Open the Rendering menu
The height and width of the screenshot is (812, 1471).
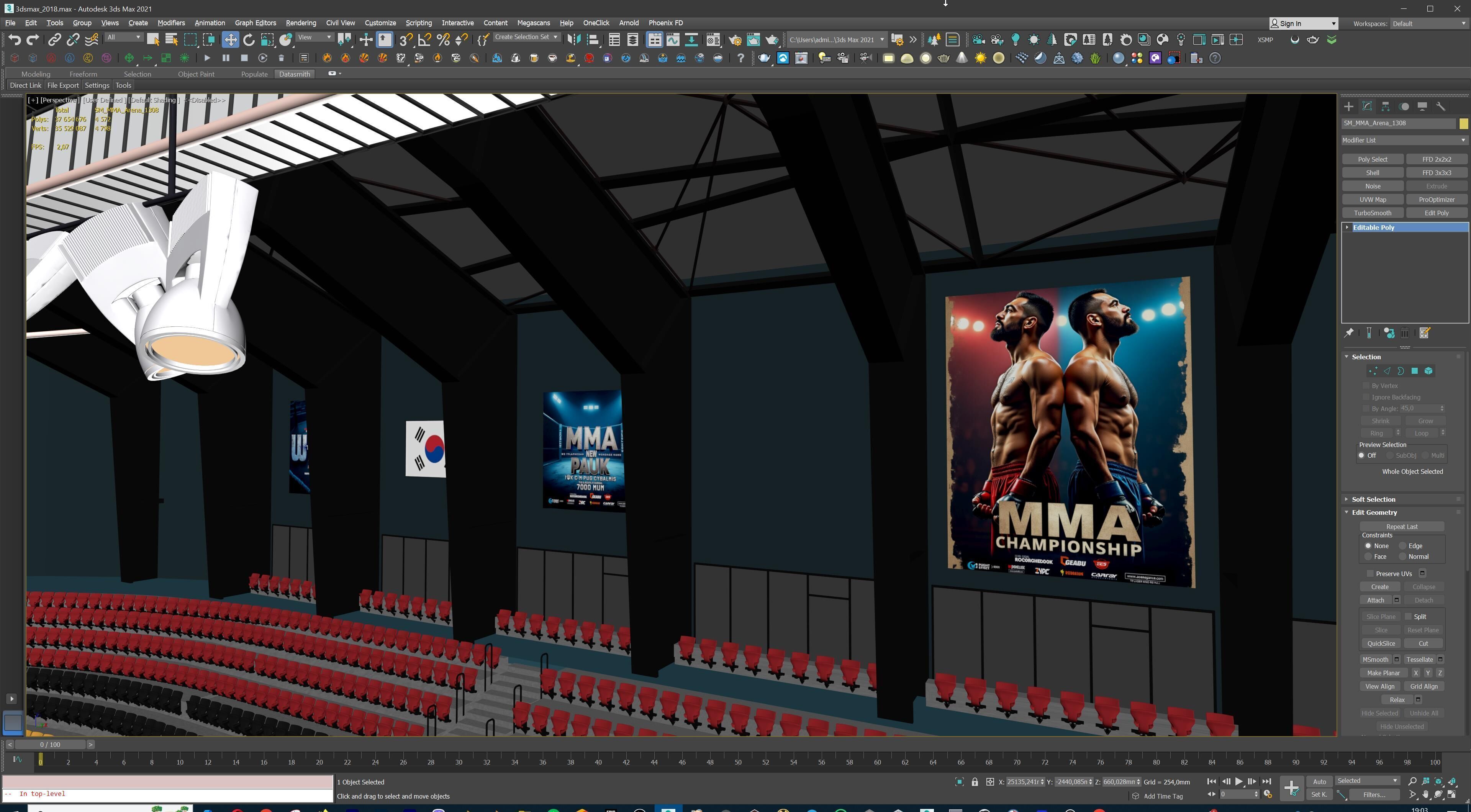coord(301,23)
